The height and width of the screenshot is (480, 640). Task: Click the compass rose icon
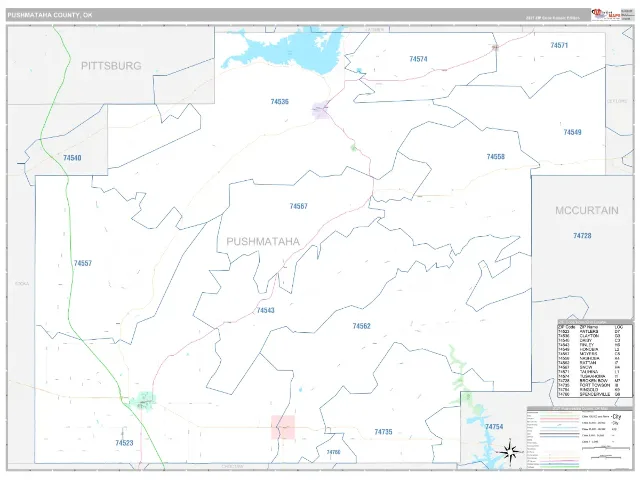[x=509, y=452]
